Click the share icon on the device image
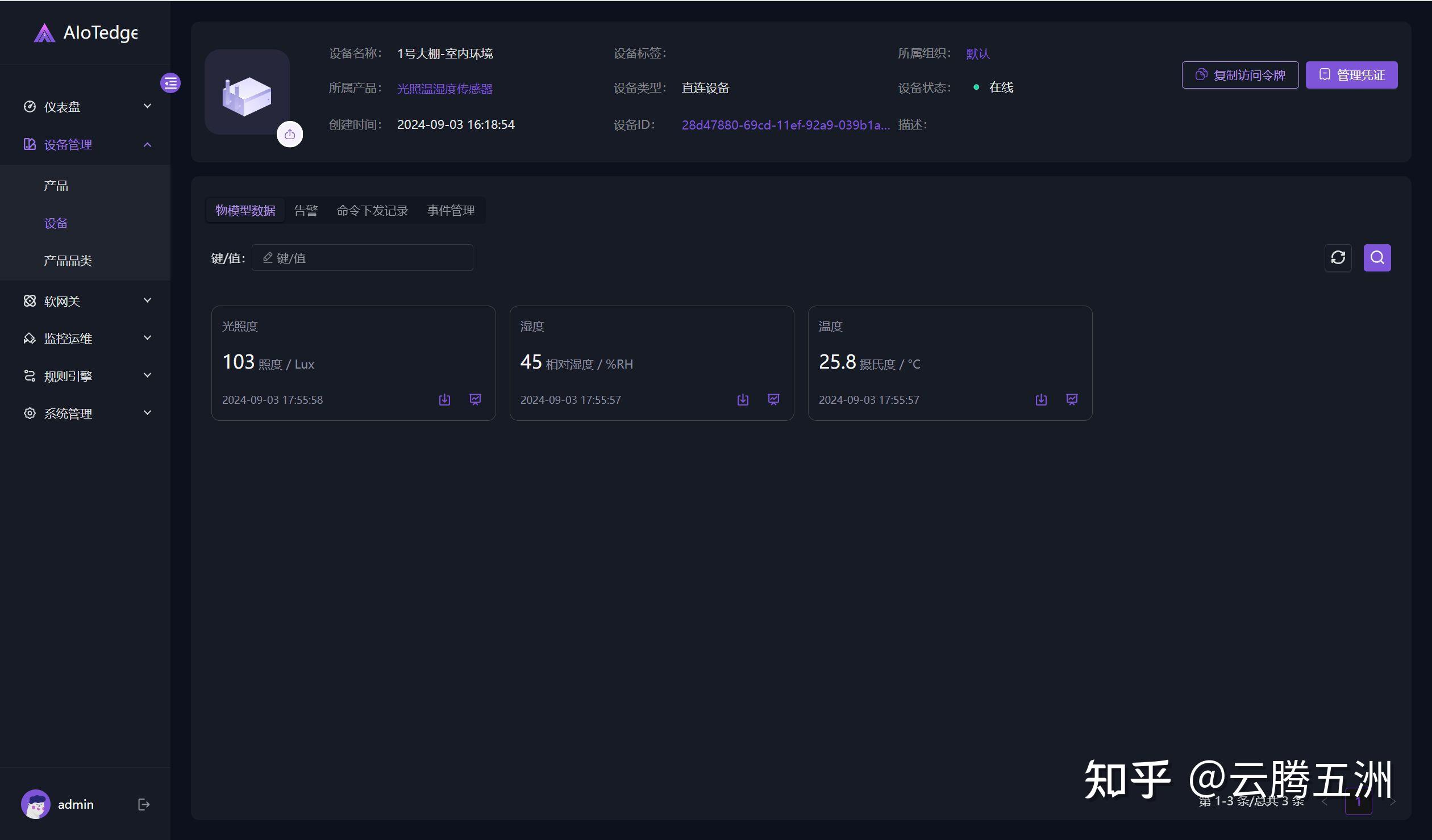Screen dimensions: 1432x840 [290, 135]
